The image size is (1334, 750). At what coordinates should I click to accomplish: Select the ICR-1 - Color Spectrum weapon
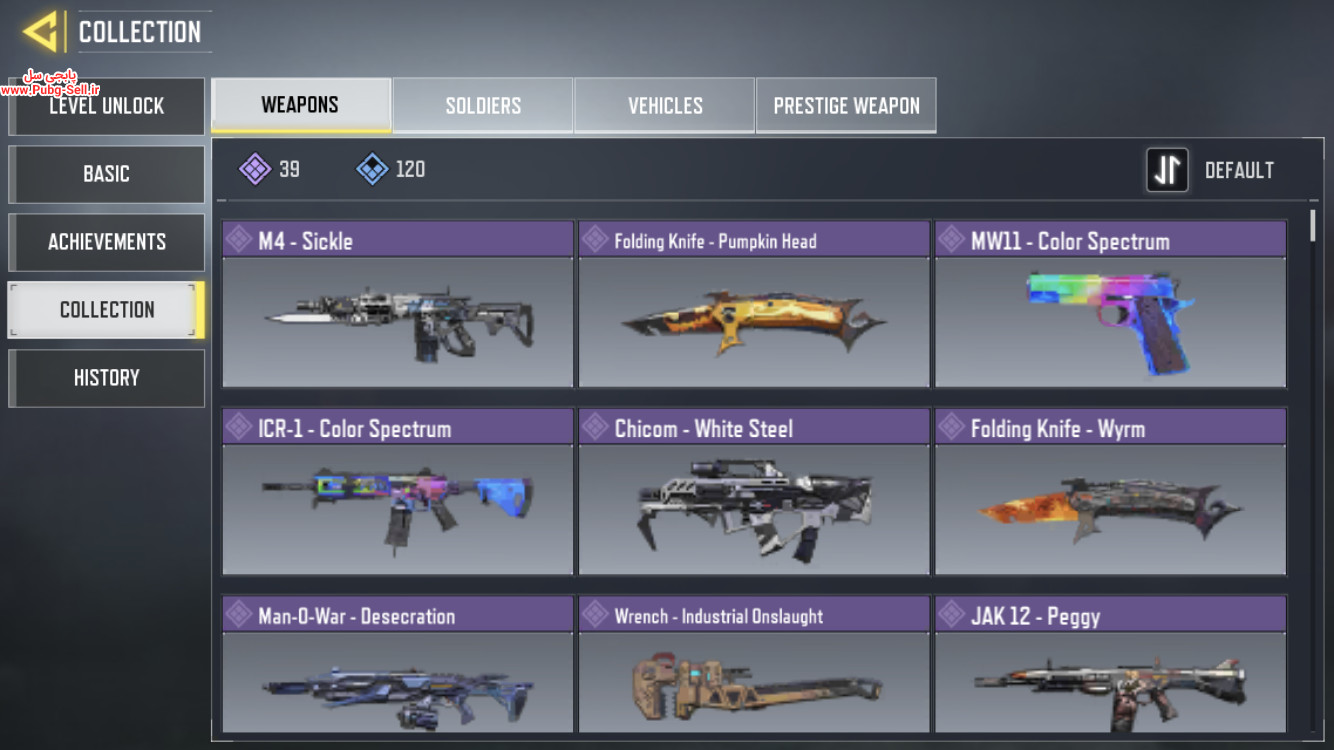398,491
